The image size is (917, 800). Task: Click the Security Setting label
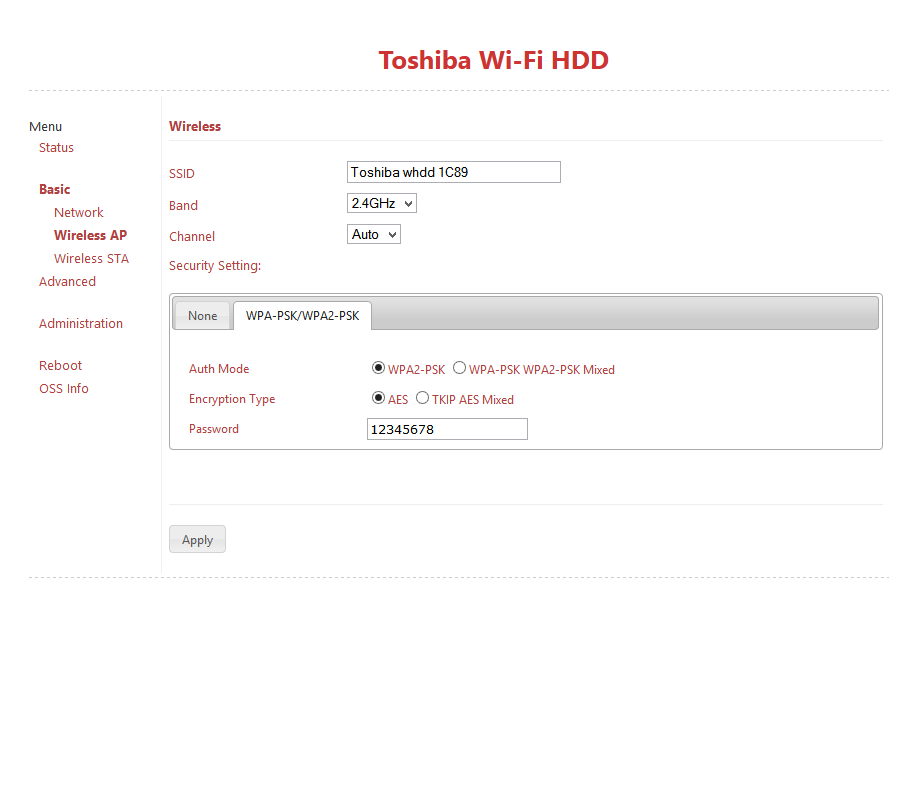215,265
